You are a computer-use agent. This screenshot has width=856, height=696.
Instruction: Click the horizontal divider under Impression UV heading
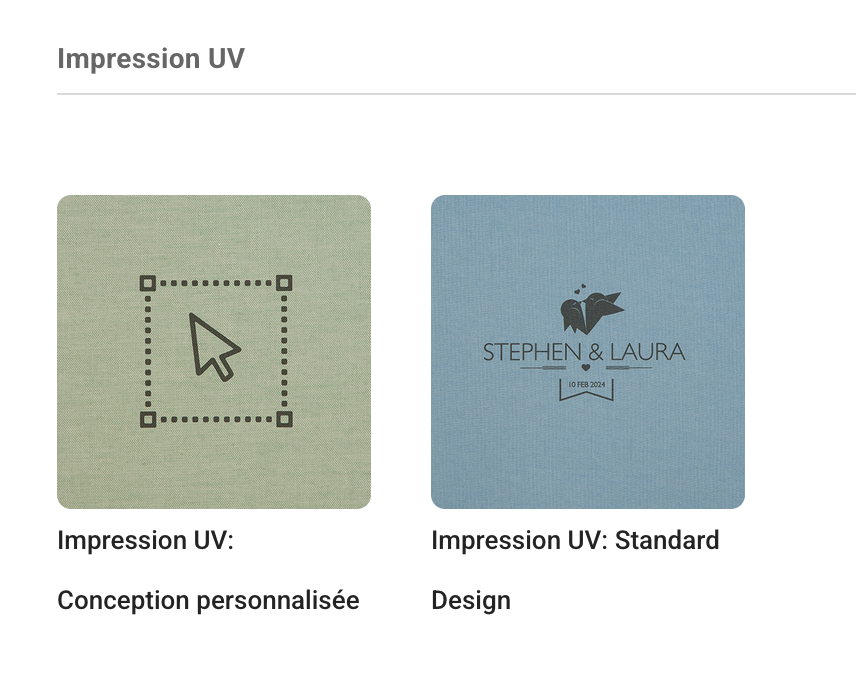(x=456, y=94)
